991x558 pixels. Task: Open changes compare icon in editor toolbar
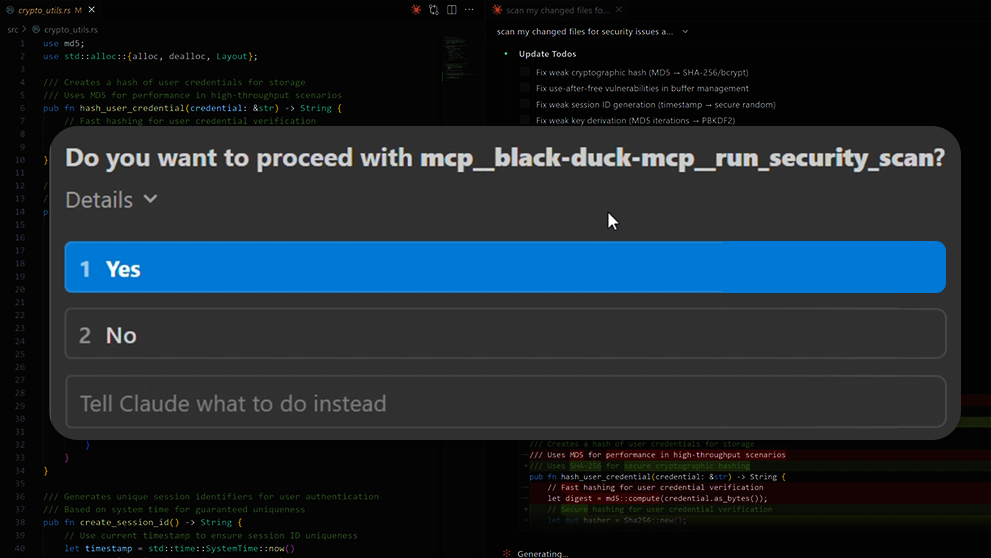434,10
